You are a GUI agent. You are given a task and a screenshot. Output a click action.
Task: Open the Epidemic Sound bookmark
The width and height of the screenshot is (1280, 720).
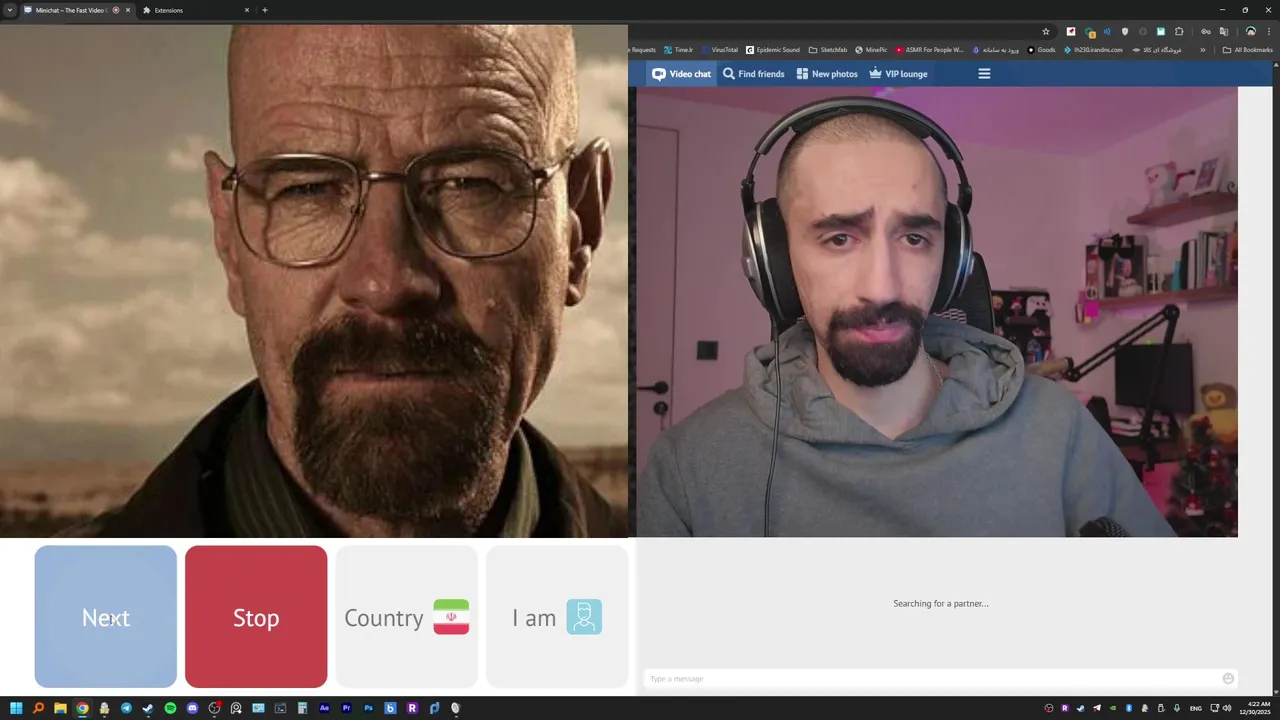(773, 50)
